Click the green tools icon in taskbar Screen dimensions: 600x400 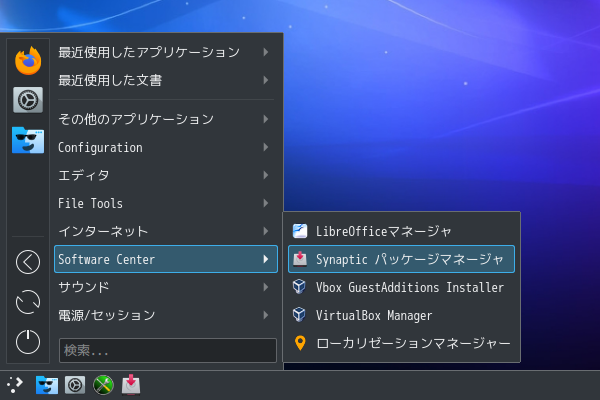point(103,385)
